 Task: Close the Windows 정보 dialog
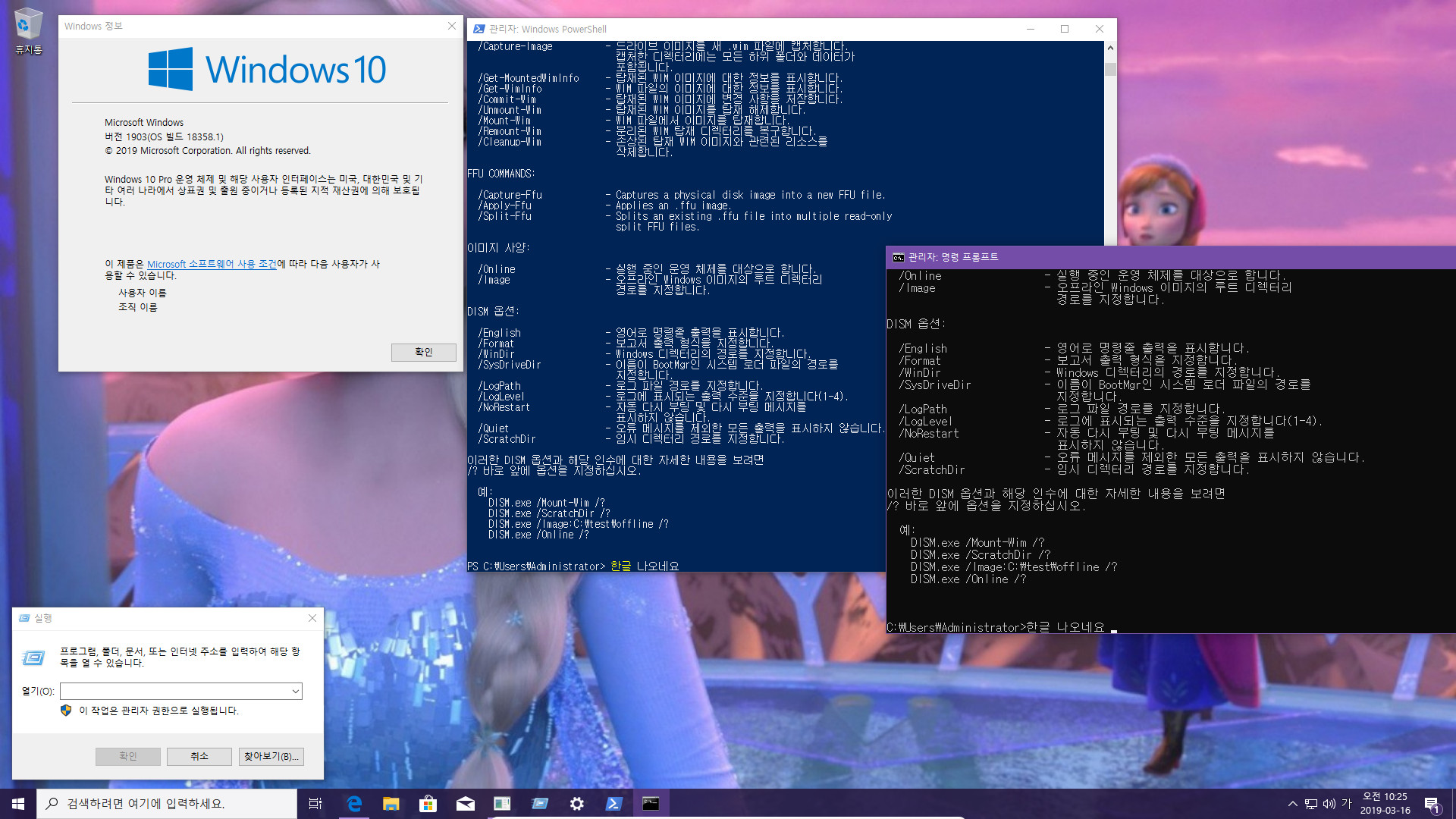[452, 26]
